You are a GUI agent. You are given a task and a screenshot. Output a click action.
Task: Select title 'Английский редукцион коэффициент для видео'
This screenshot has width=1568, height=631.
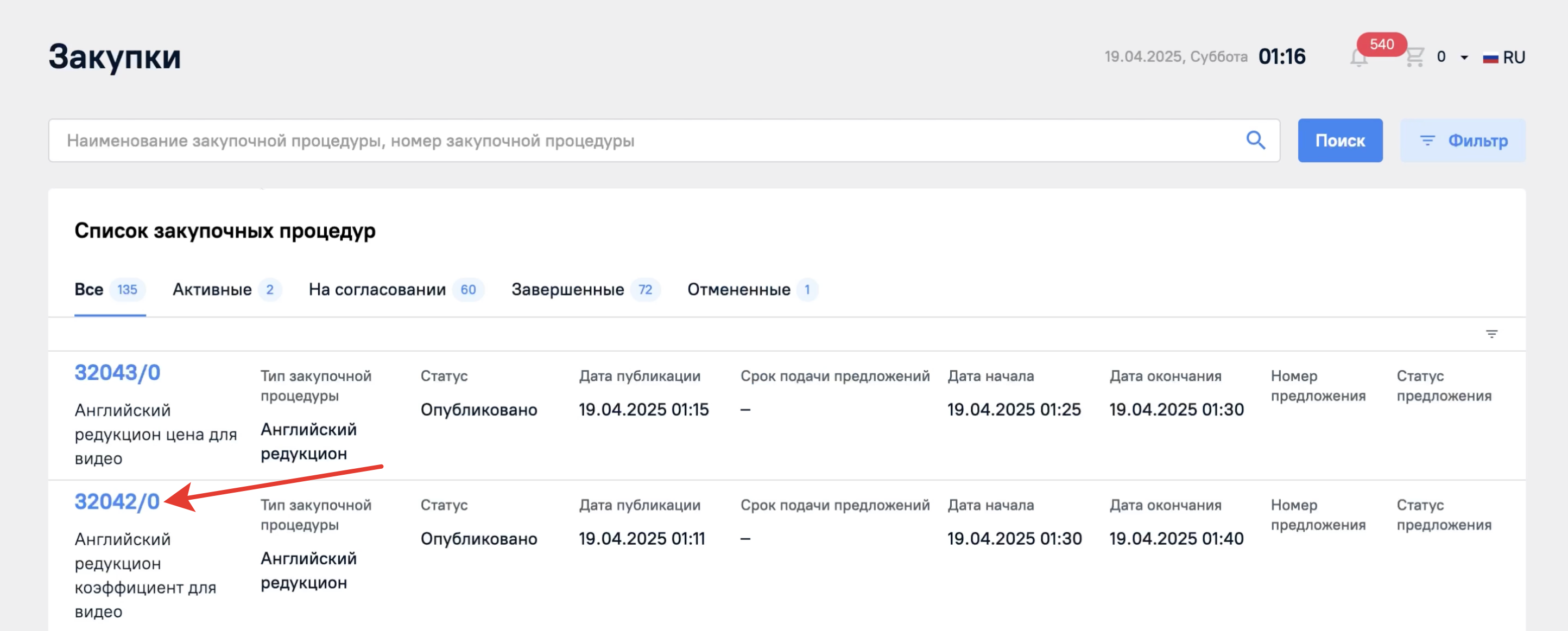pos(145,575)
